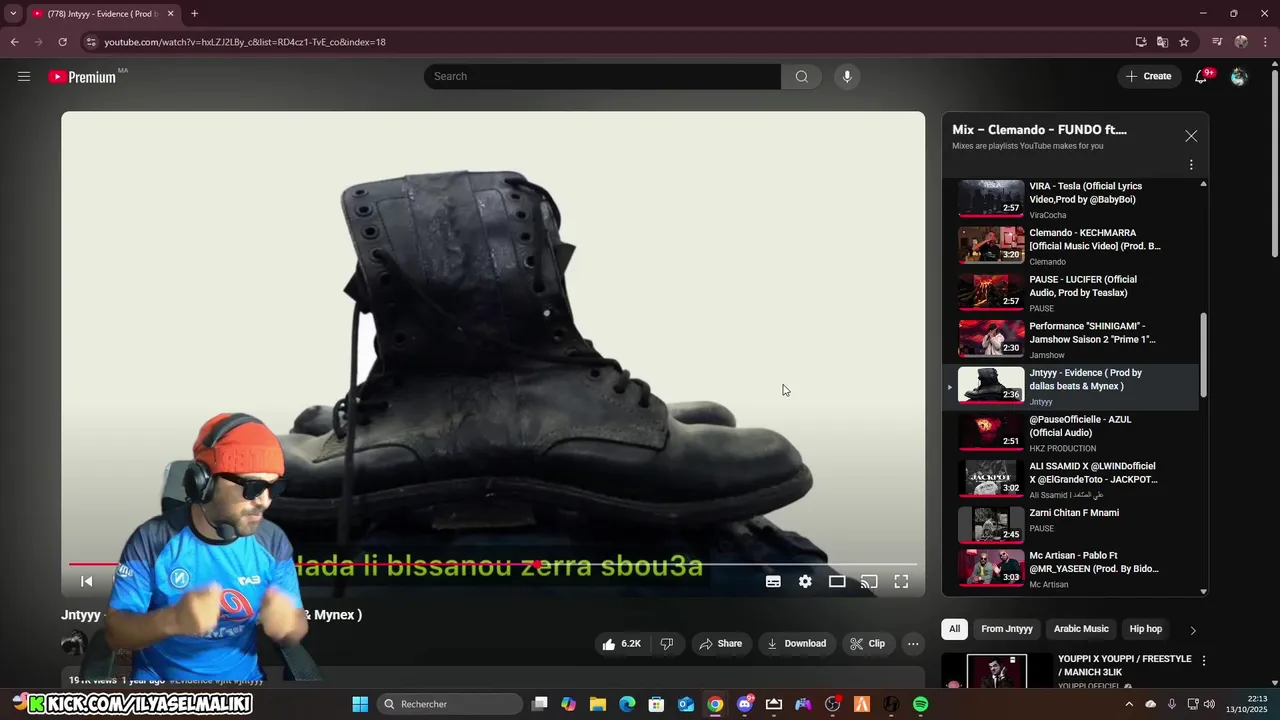The height and width of the screenshot is (720, 1280).
Task: Open YouTube notifications bell
Action: pyautogui.click(x=1202, y=76)
